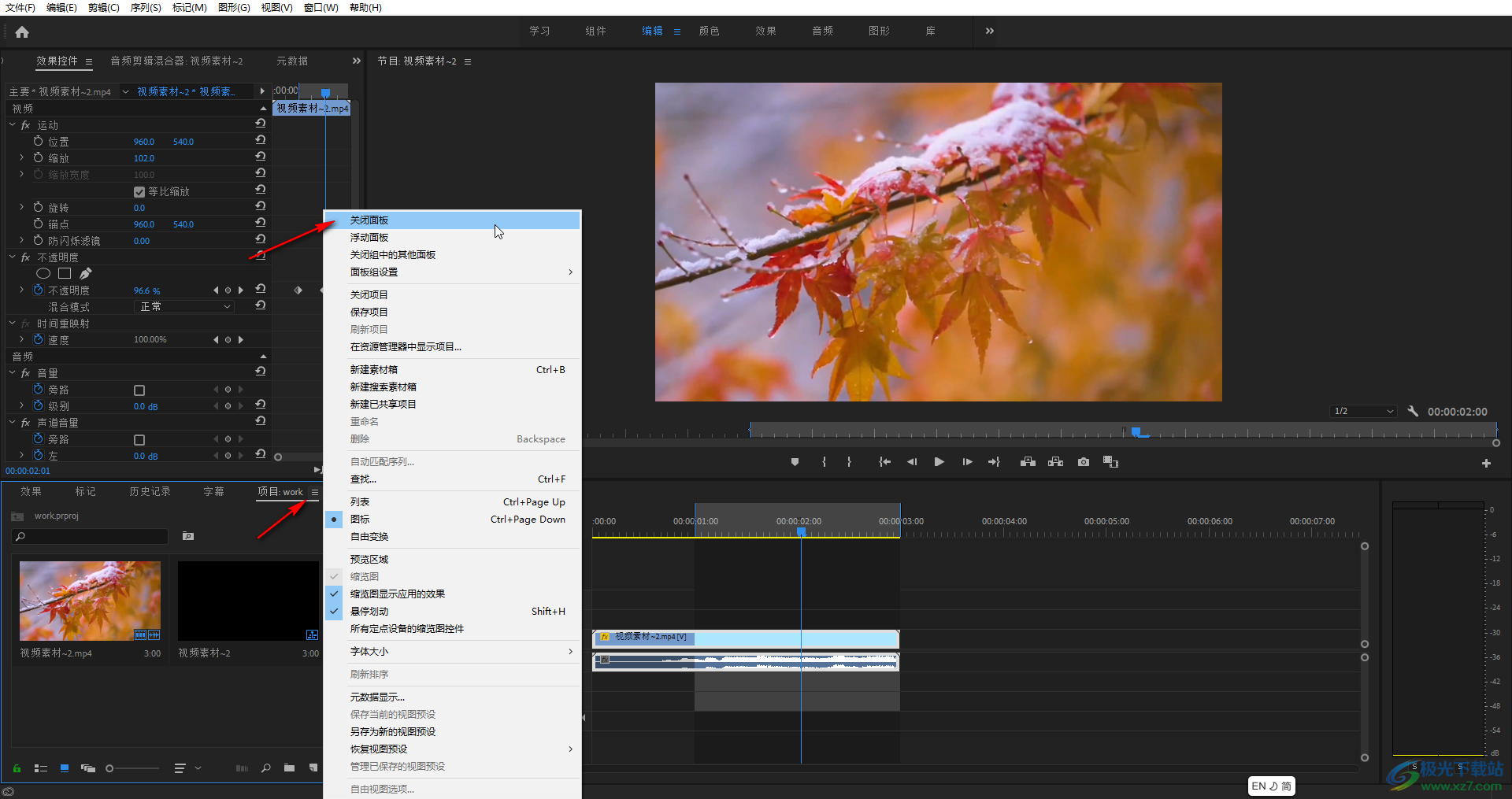Open blend mode dropdown showing 正常
This screenshot has width=1512, height=799.
[x=185, y=306]
